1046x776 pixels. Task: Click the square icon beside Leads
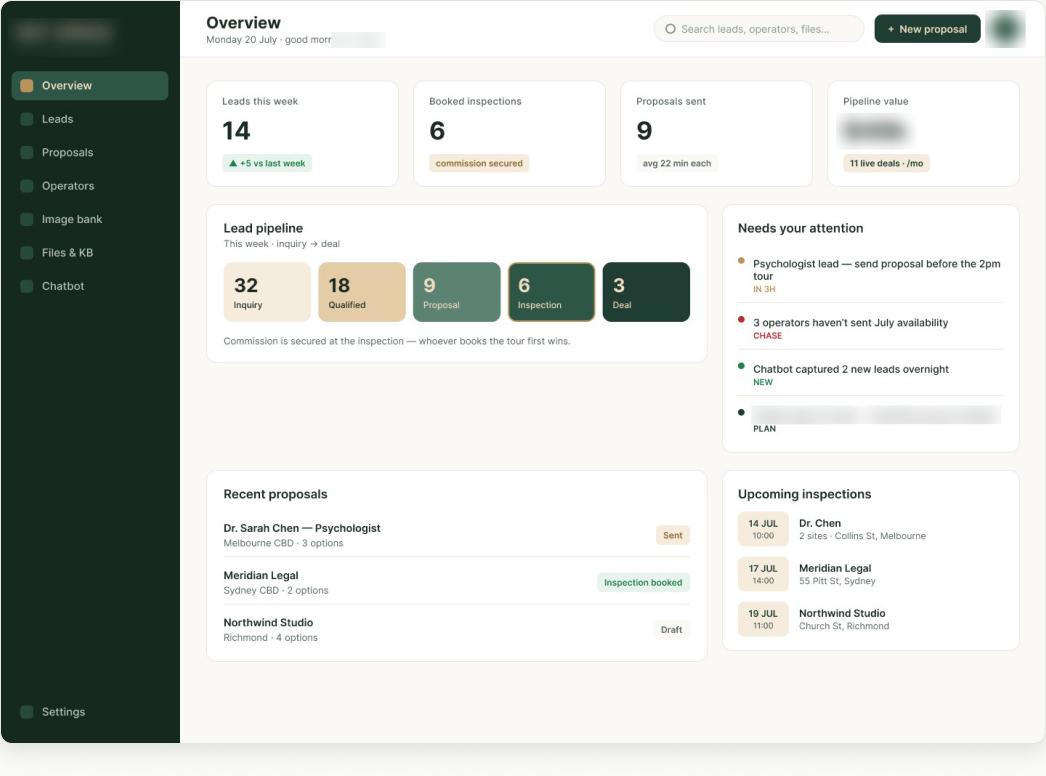27,119
